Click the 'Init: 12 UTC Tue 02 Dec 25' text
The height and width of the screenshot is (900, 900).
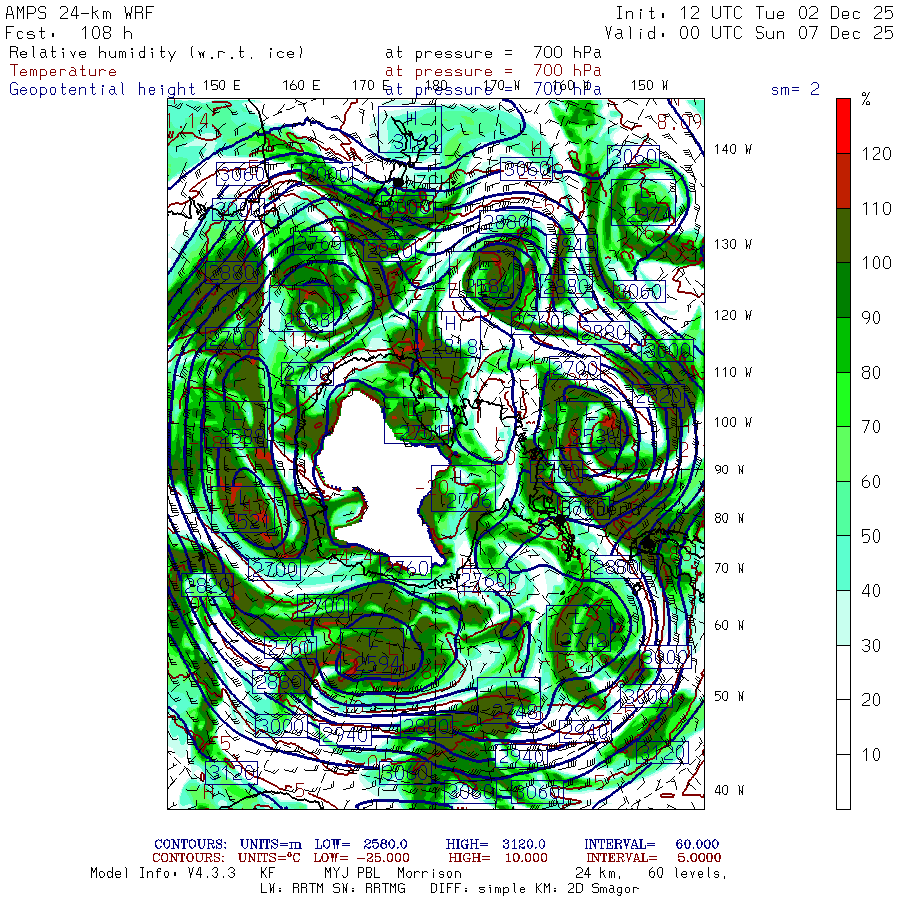pyautogui.click(x=754, y=14)
